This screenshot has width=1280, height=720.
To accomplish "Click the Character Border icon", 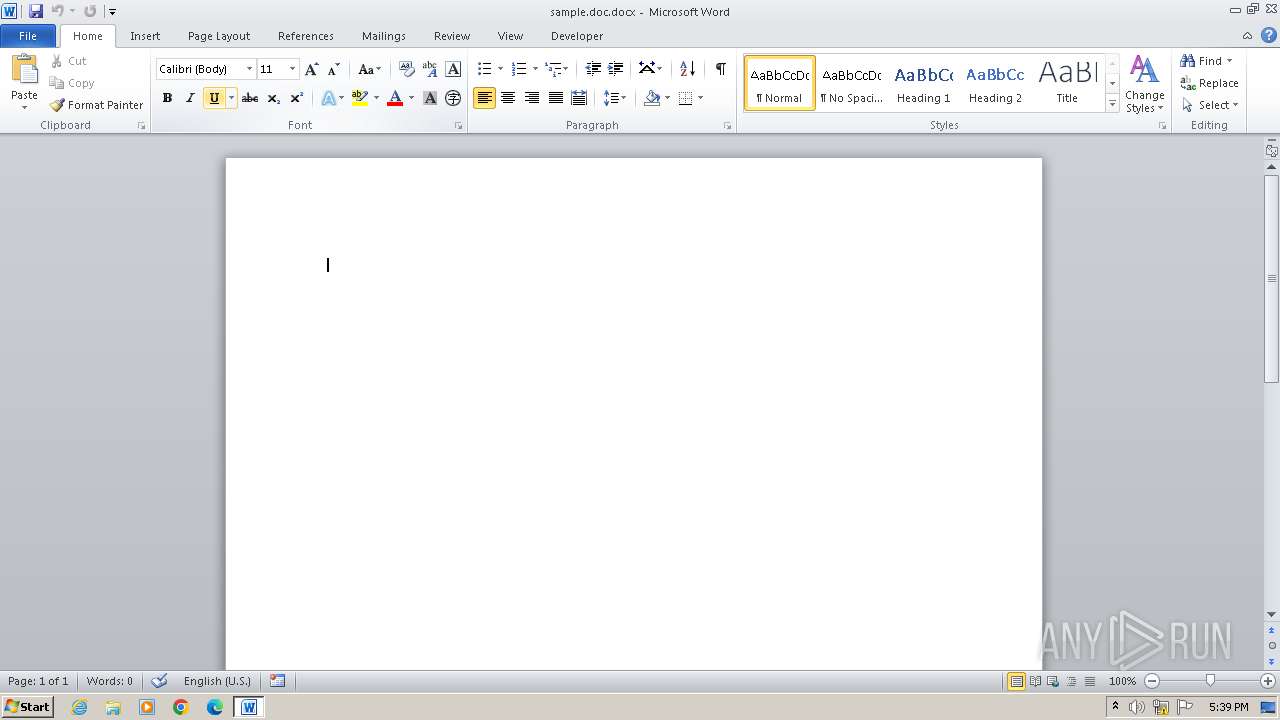I will (453, 69).
